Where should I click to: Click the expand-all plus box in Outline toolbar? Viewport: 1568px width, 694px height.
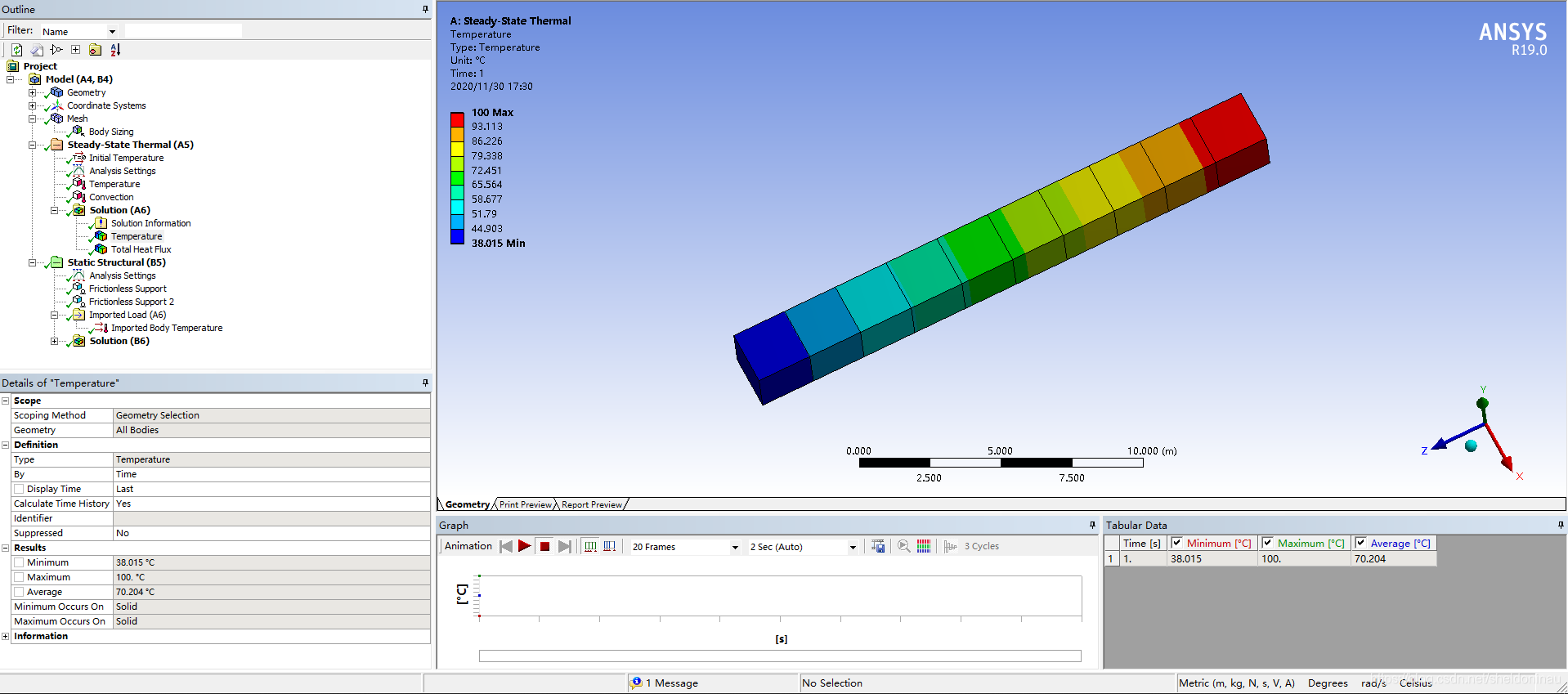coord(75,50)
